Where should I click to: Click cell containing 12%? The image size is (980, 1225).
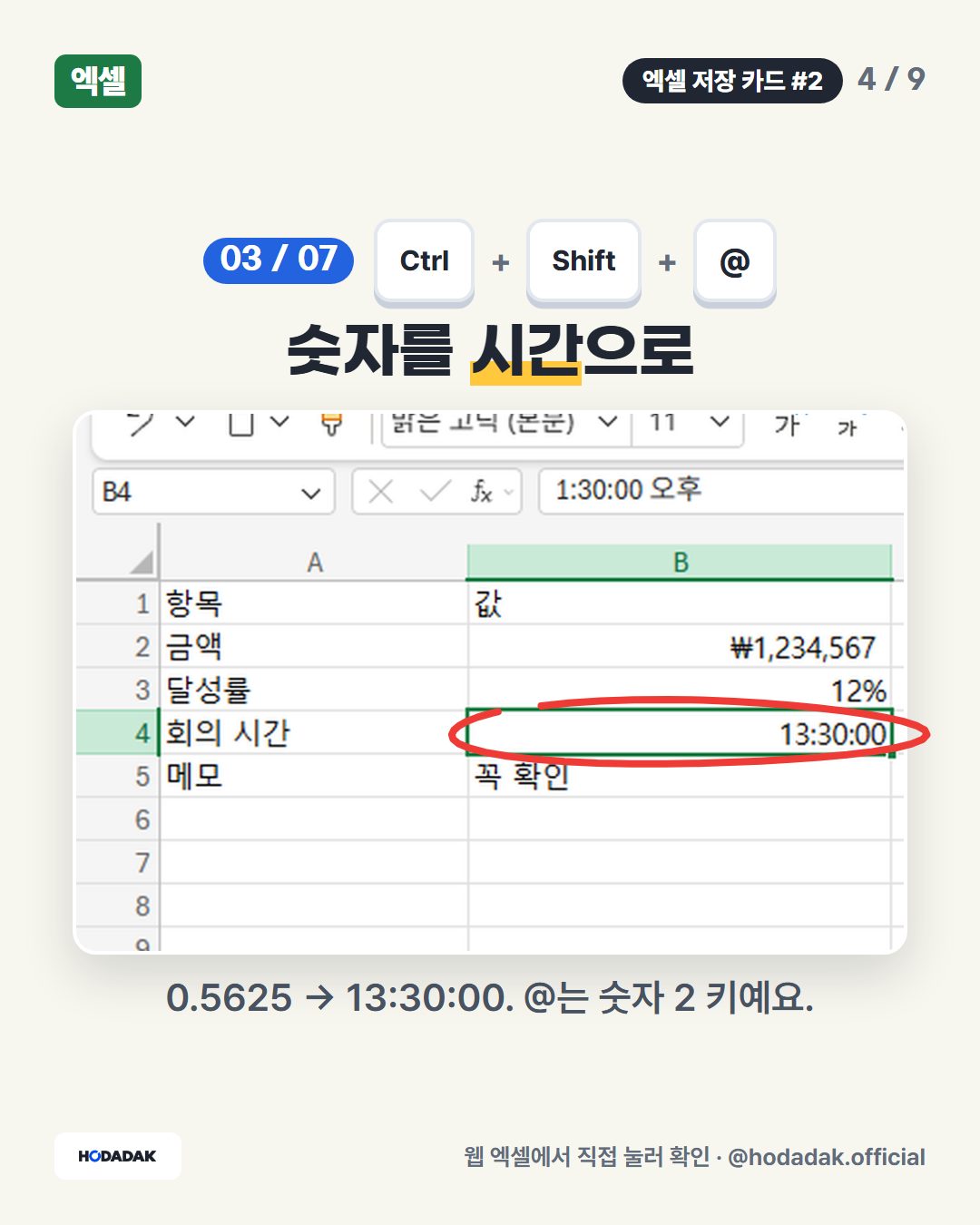(x=680, y=690)
